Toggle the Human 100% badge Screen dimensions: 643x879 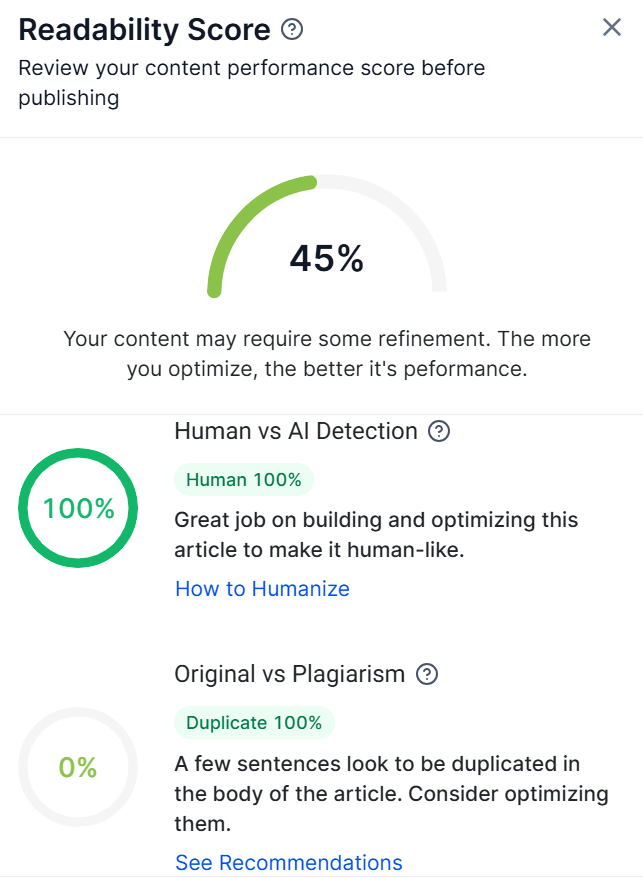(x=243, y=480)
